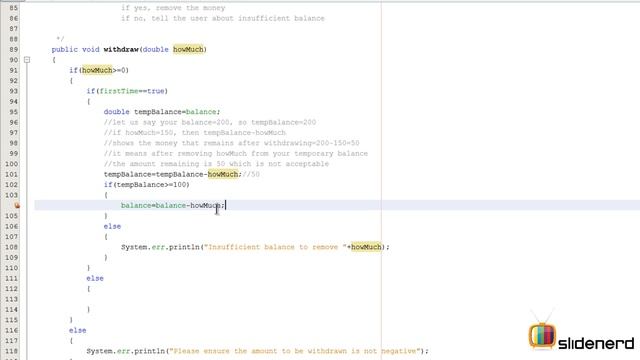
Task: Click comment 'let us say your balance=200'
Action: click(x=210, y=122)
